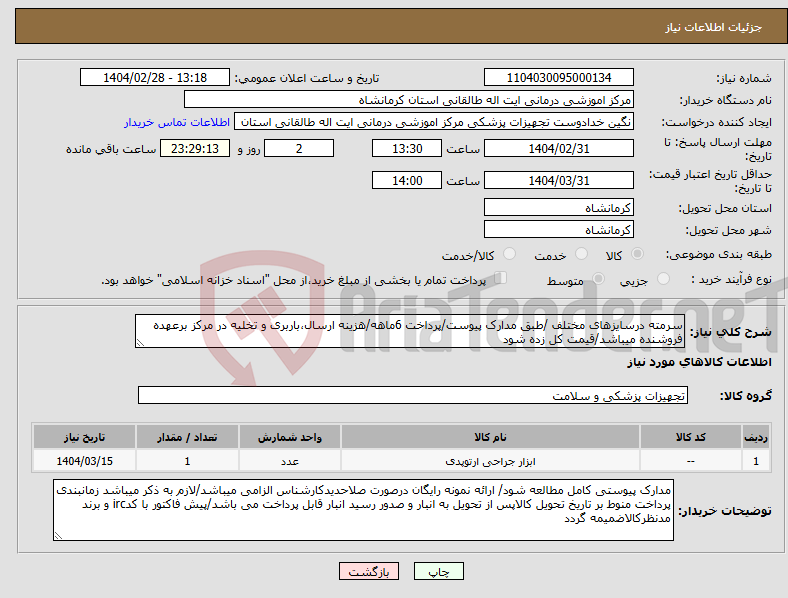
Task: Click the نام کالا column header
Action: coord(490,437)
